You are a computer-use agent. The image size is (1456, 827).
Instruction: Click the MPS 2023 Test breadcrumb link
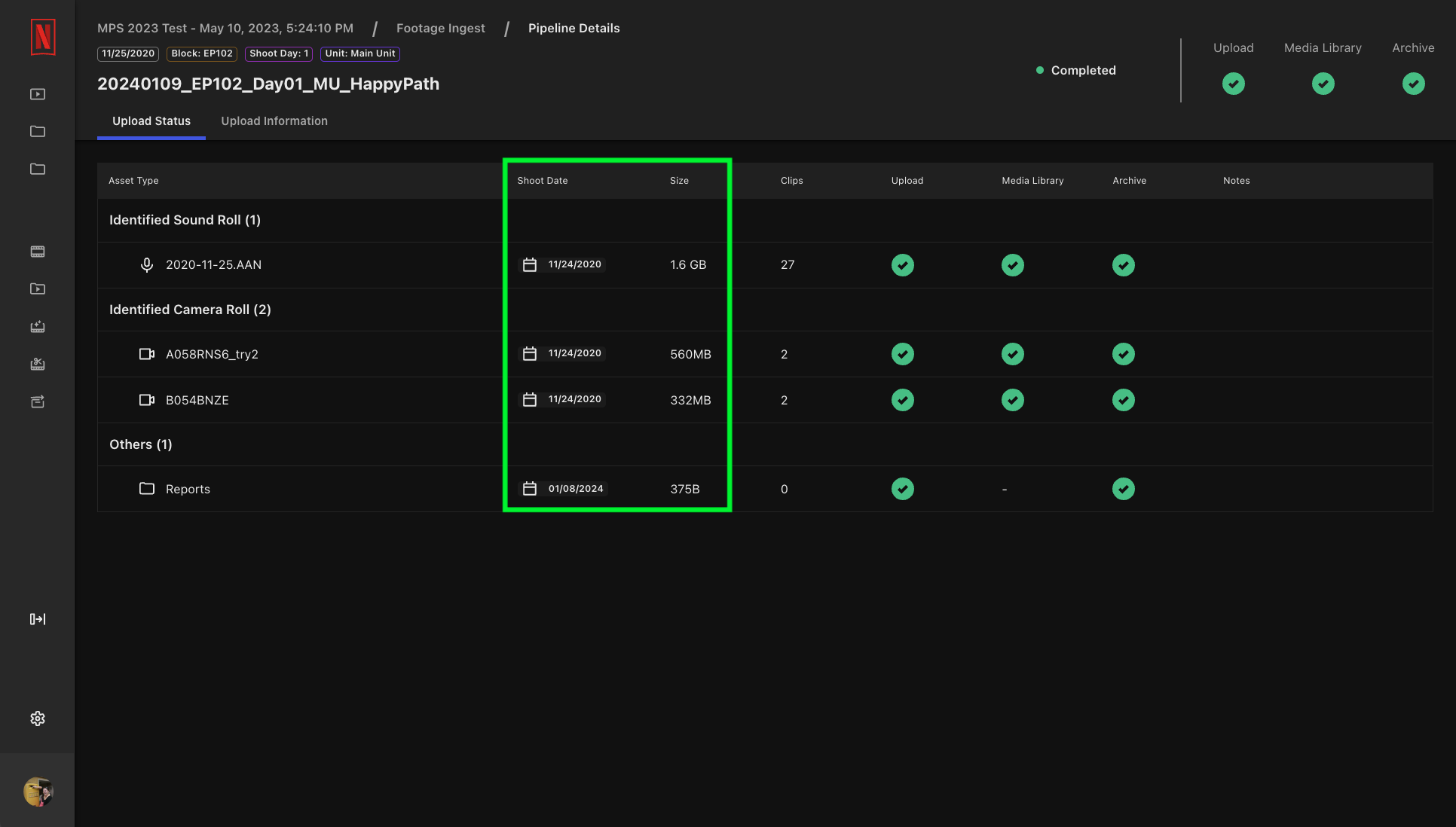click(225, 27)
